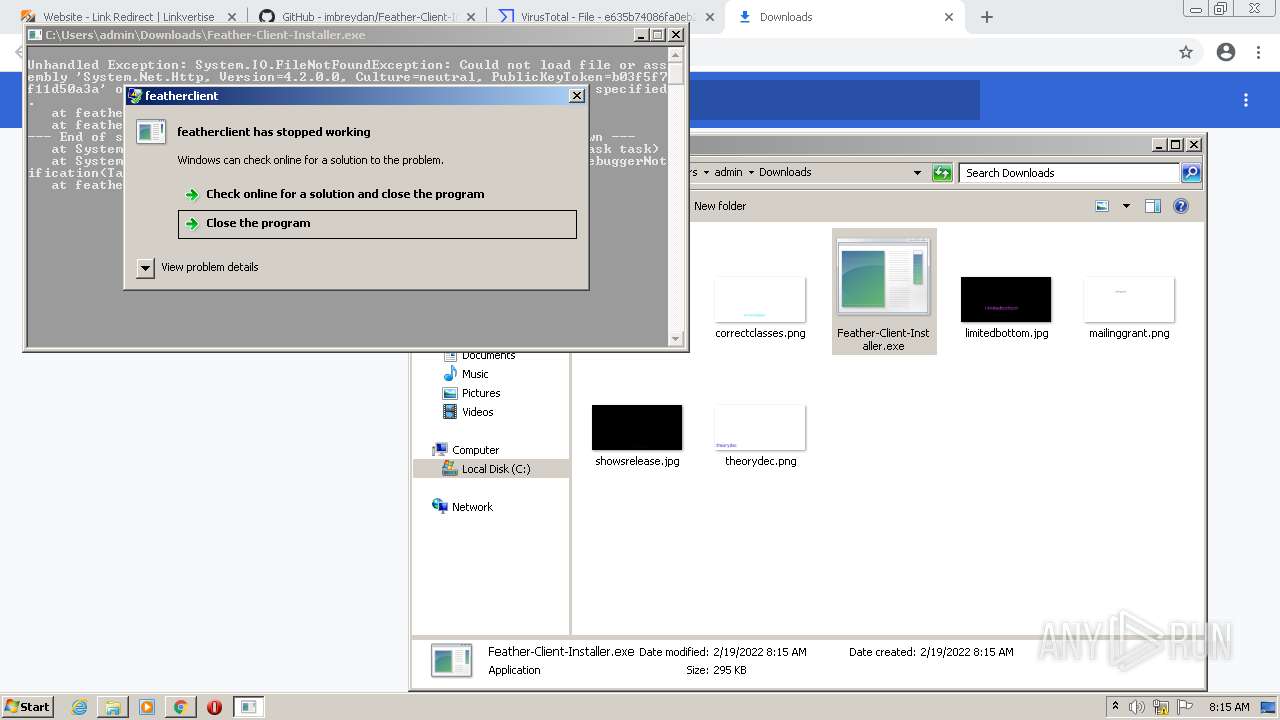
Task: Toggle the preview pane icon
Action: pos(1153,206)
